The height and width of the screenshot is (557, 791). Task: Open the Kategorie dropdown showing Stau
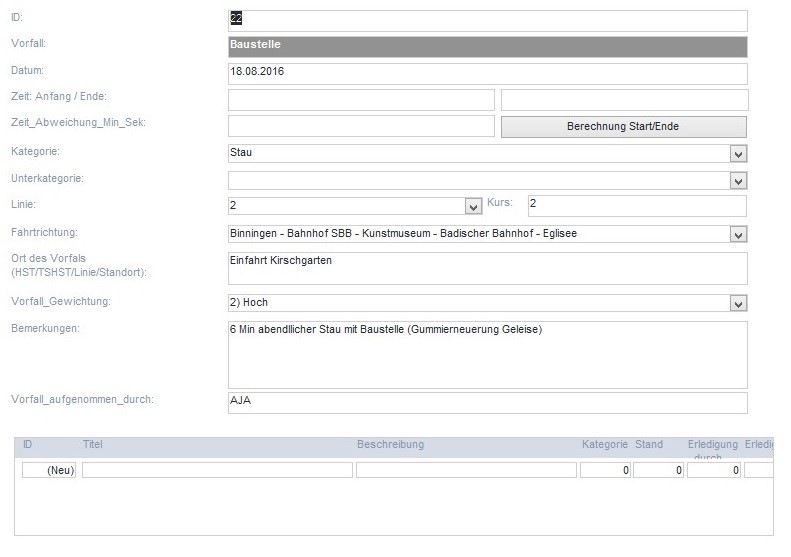tap(738, 154)
